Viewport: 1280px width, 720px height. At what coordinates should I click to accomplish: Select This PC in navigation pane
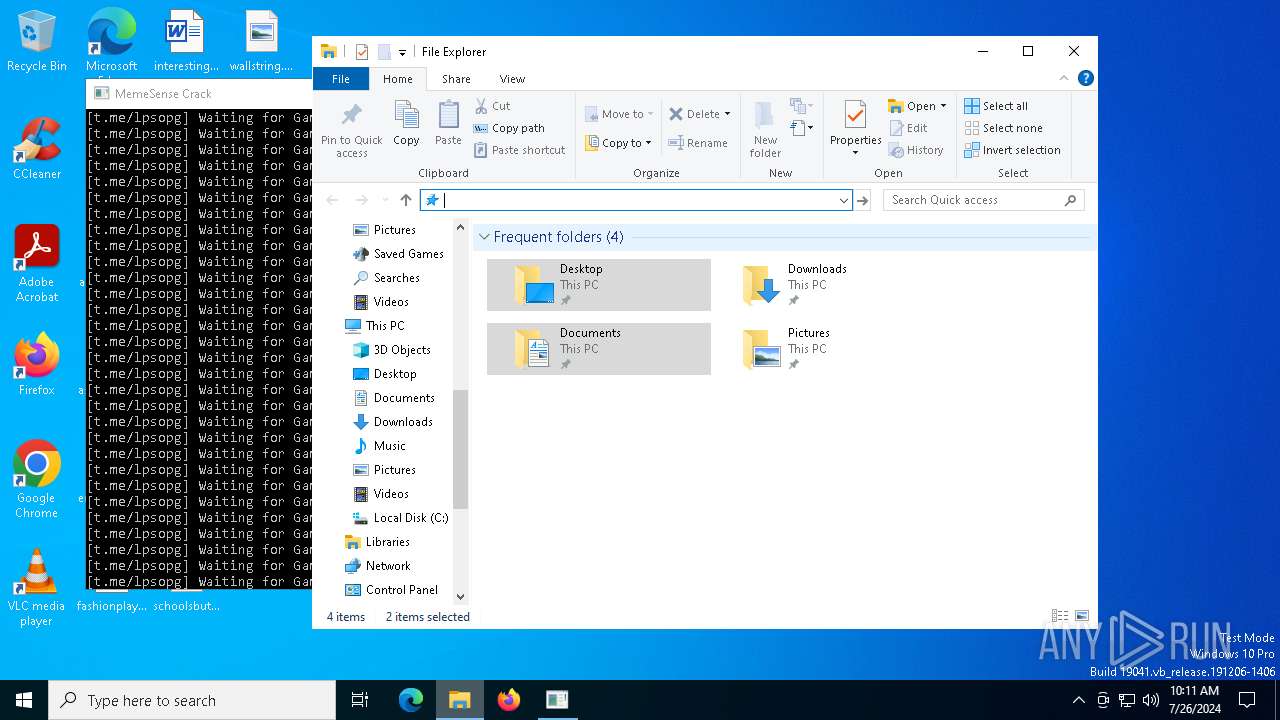click(375, 326)
